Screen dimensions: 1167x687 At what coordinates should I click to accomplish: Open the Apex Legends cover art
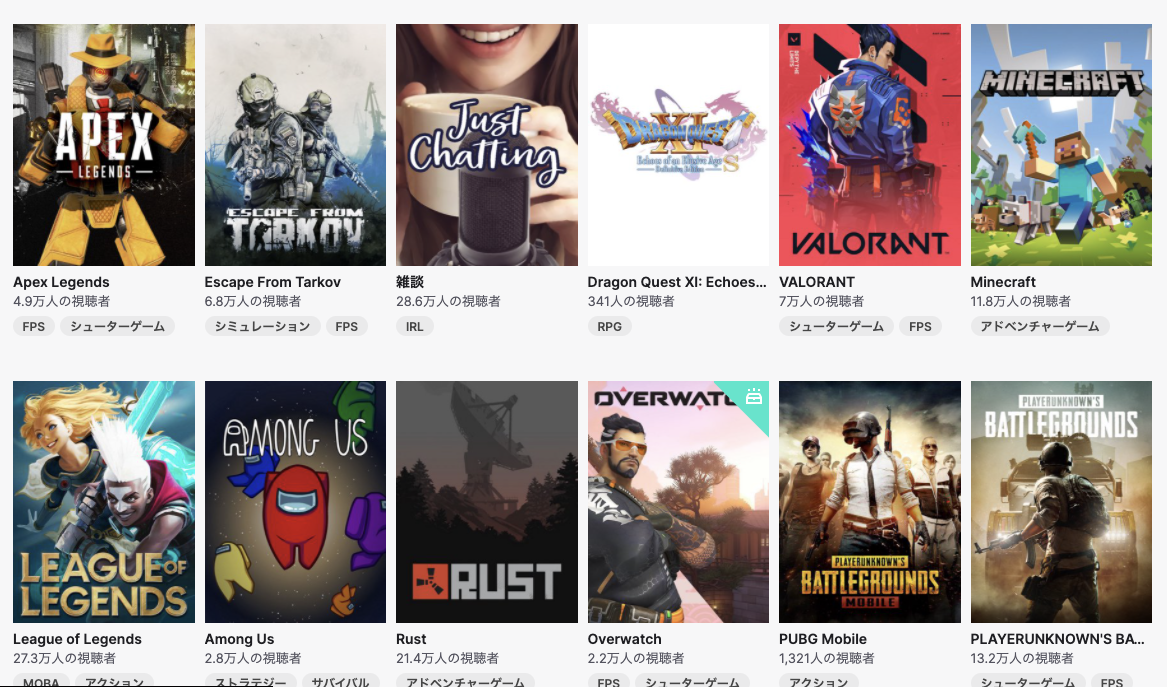tap(103, 144)
